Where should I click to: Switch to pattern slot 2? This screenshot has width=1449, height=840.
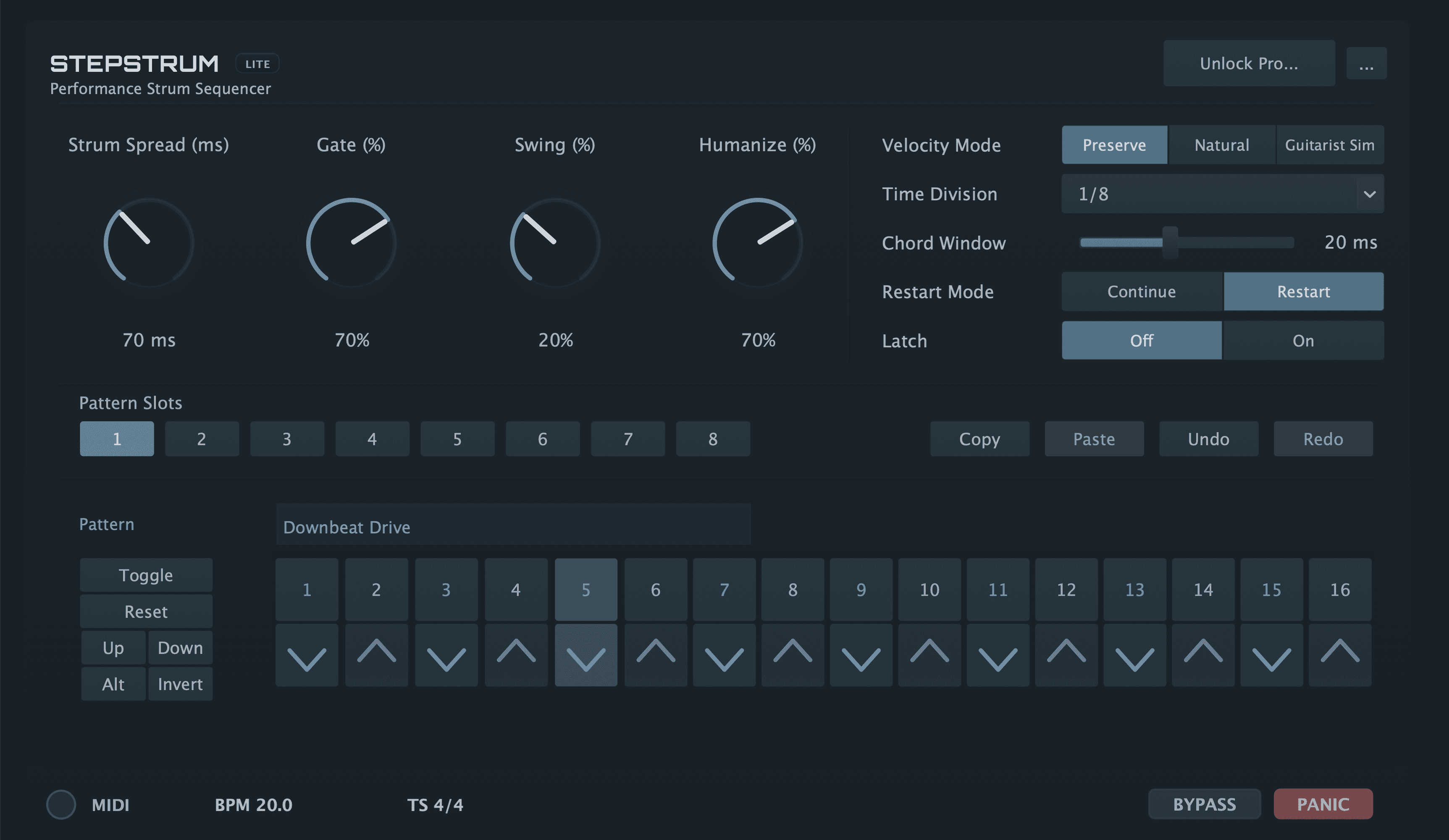tap(202, 438)
